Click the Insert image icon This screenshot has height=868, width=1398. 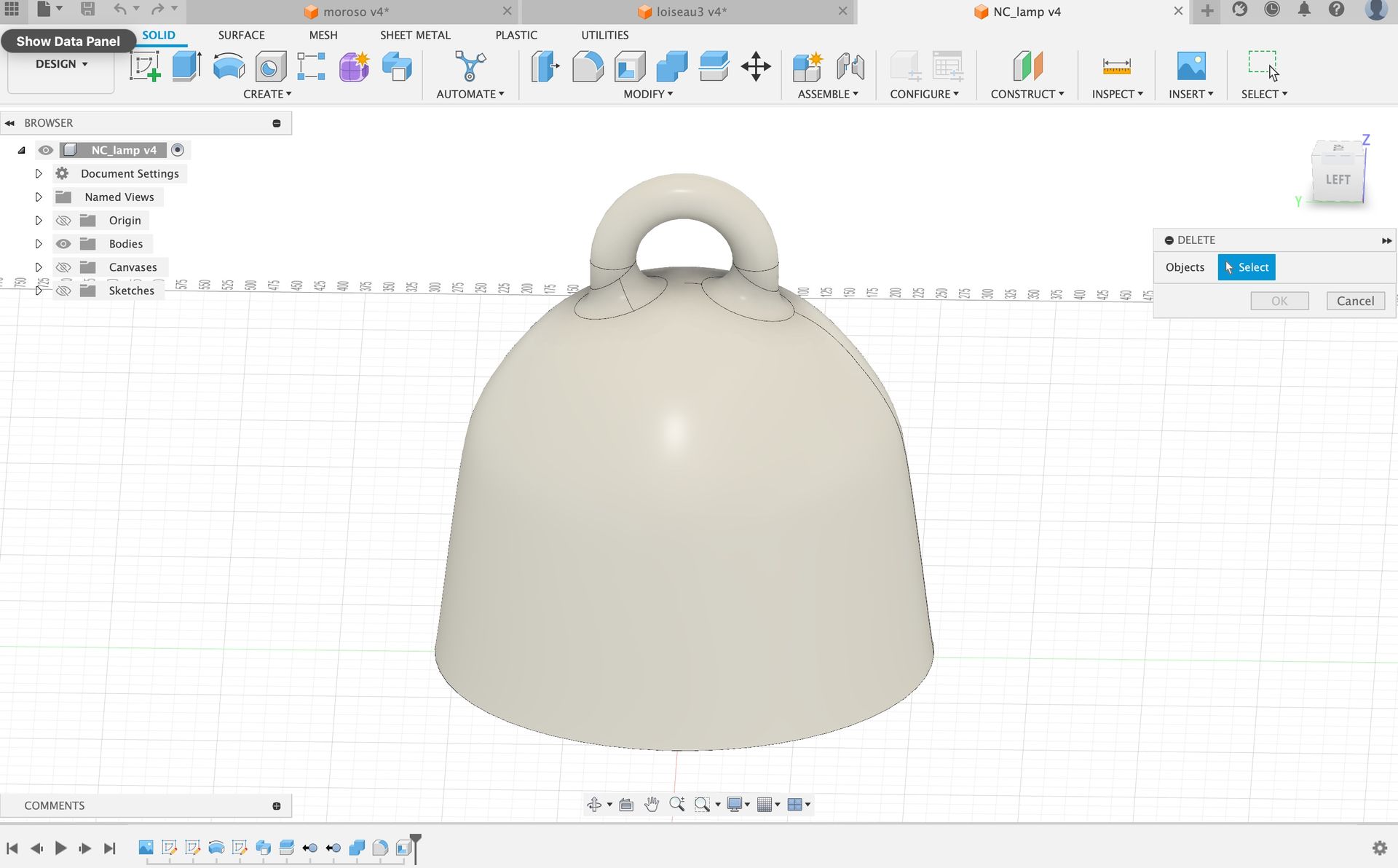click(x=1191, y=66)
